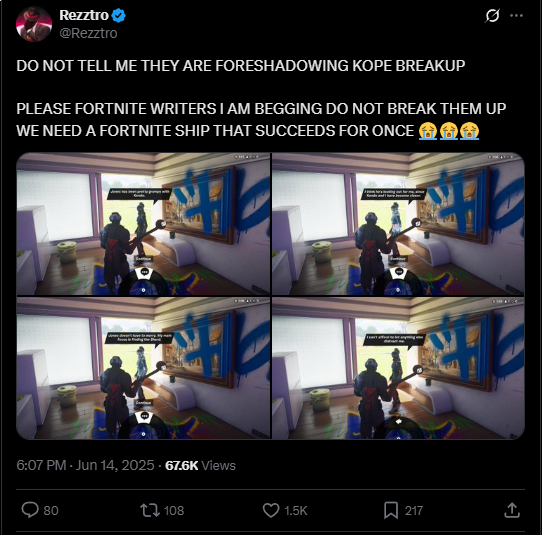The image size is (542, 535).
Task: Open the three-dot more options menu
Action: point(516,16)
